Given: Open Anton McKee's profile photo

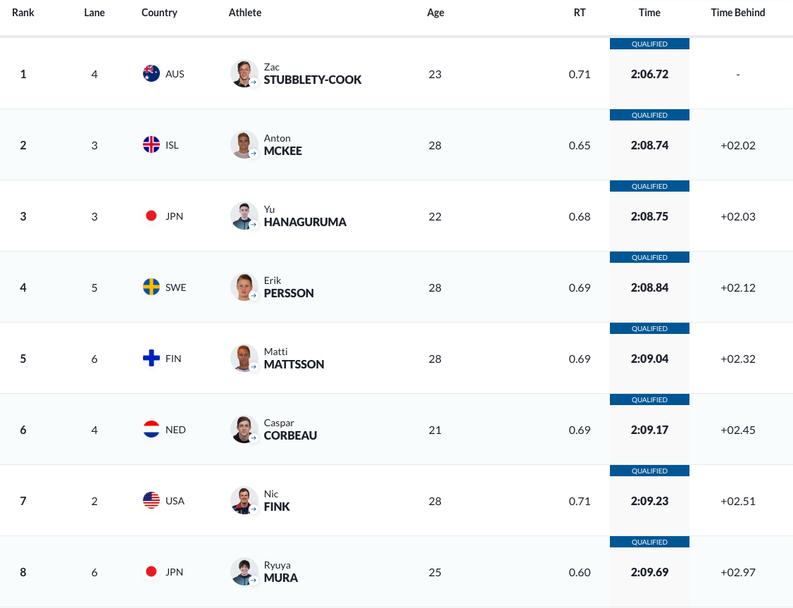Looking at the screenshot, I should (x=244, y=145).
